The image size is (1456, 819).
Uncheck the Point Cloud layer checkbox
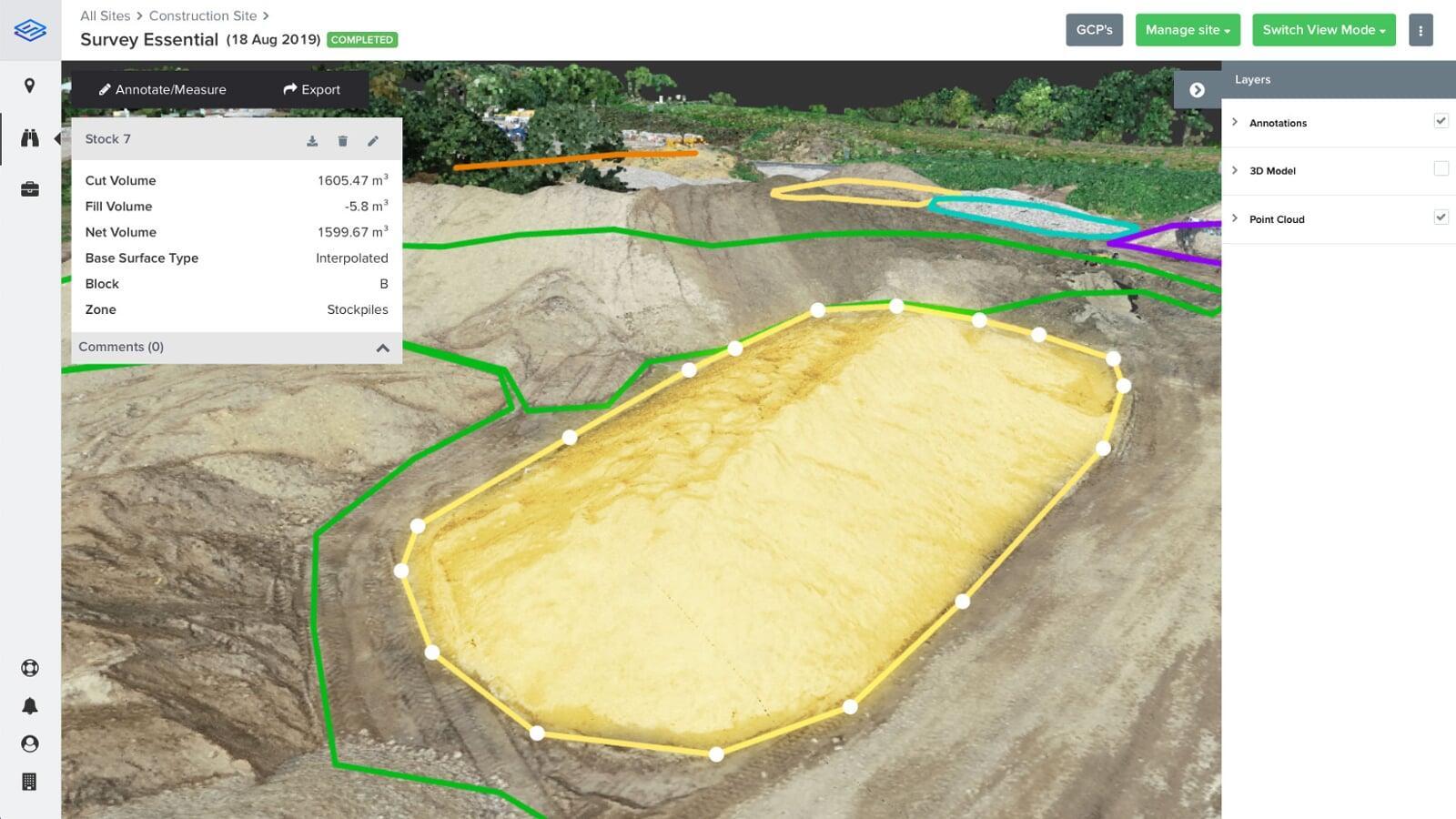pos(1441,217)
